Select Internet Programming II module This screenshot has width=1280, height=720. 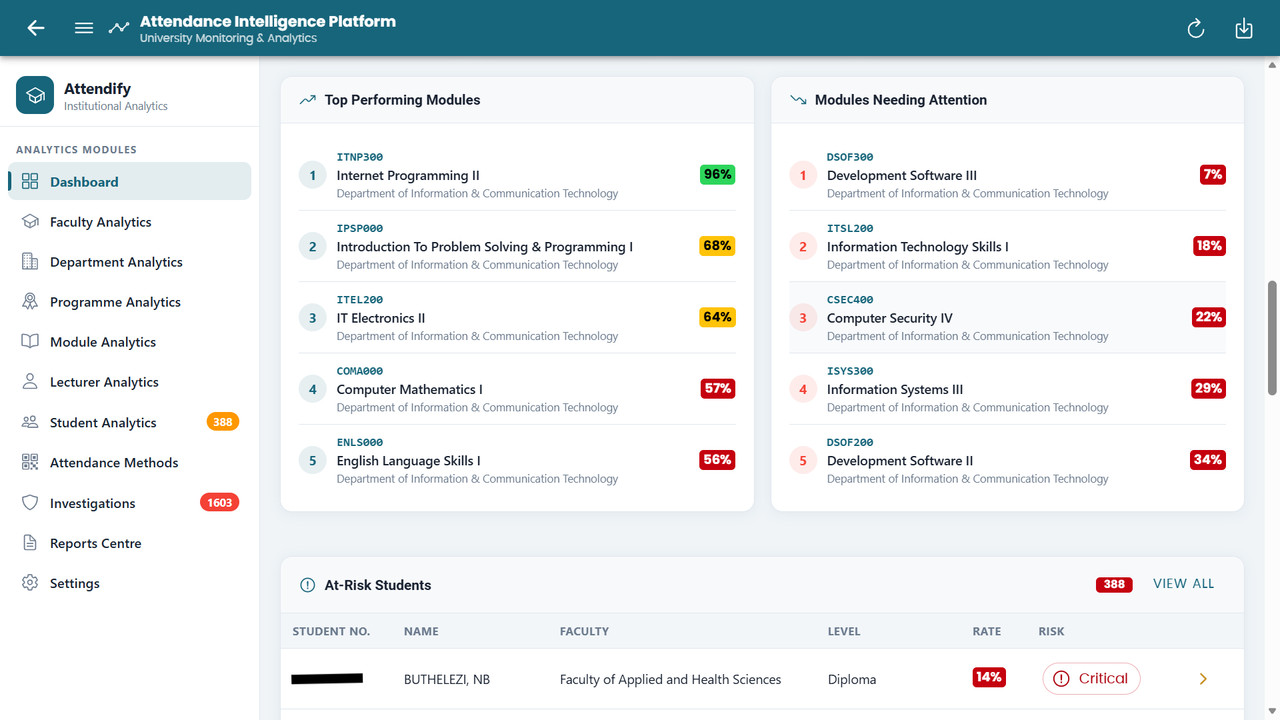click(x=517, y=175)
